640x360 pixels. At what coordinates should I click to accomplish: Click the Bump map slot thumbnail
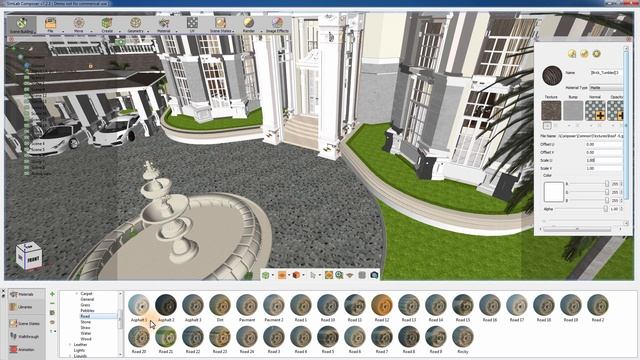pyautogui.click(x=573, y=111)
